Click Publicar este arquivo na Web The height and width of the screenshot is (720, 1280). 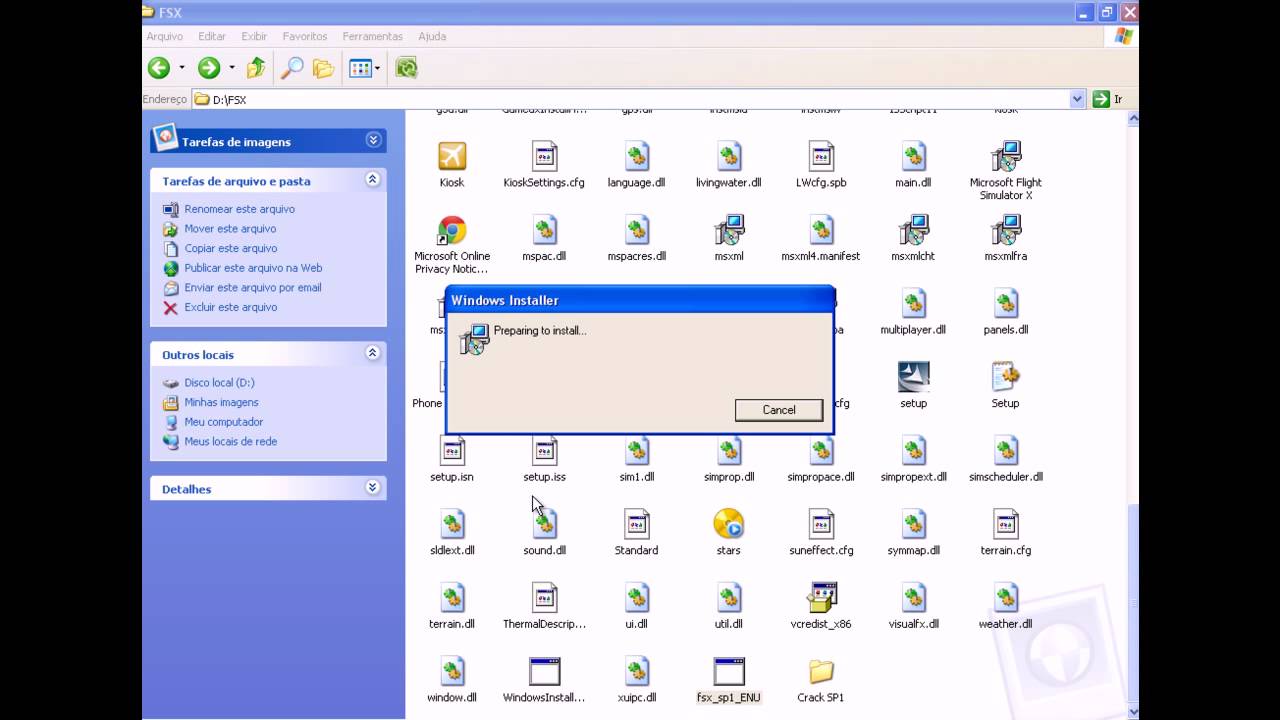click(253, 268)
